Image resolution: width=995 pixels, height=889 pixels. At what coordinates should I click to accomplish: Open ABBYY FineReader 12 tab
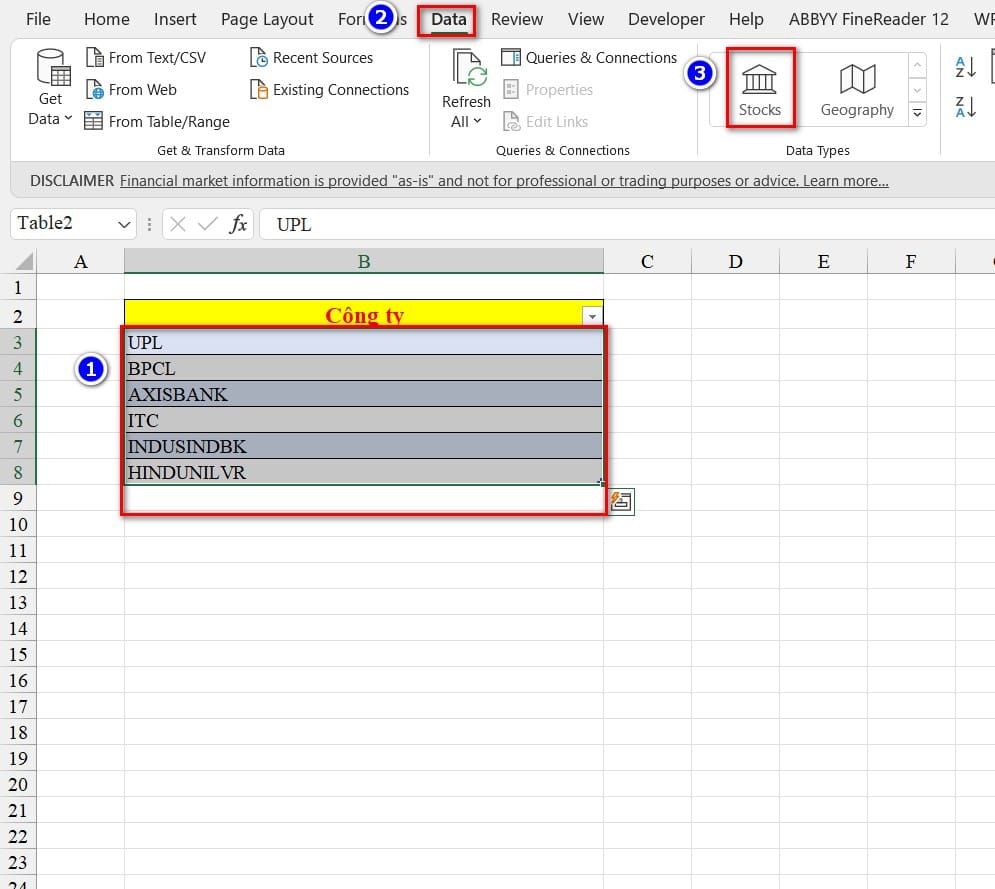click(868, 20)
